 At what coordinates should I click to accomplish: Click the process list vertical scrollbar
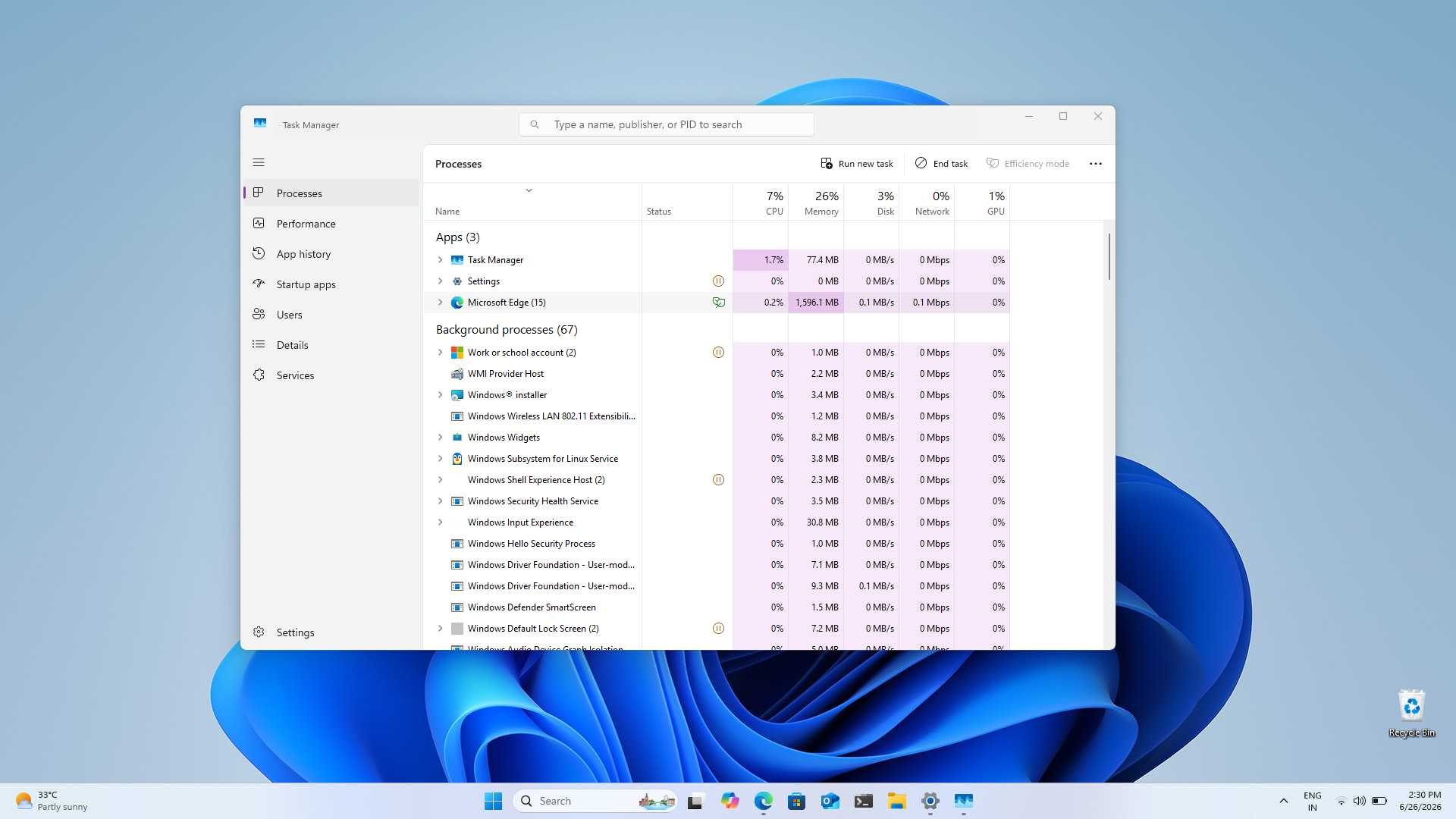(1109, 256)
